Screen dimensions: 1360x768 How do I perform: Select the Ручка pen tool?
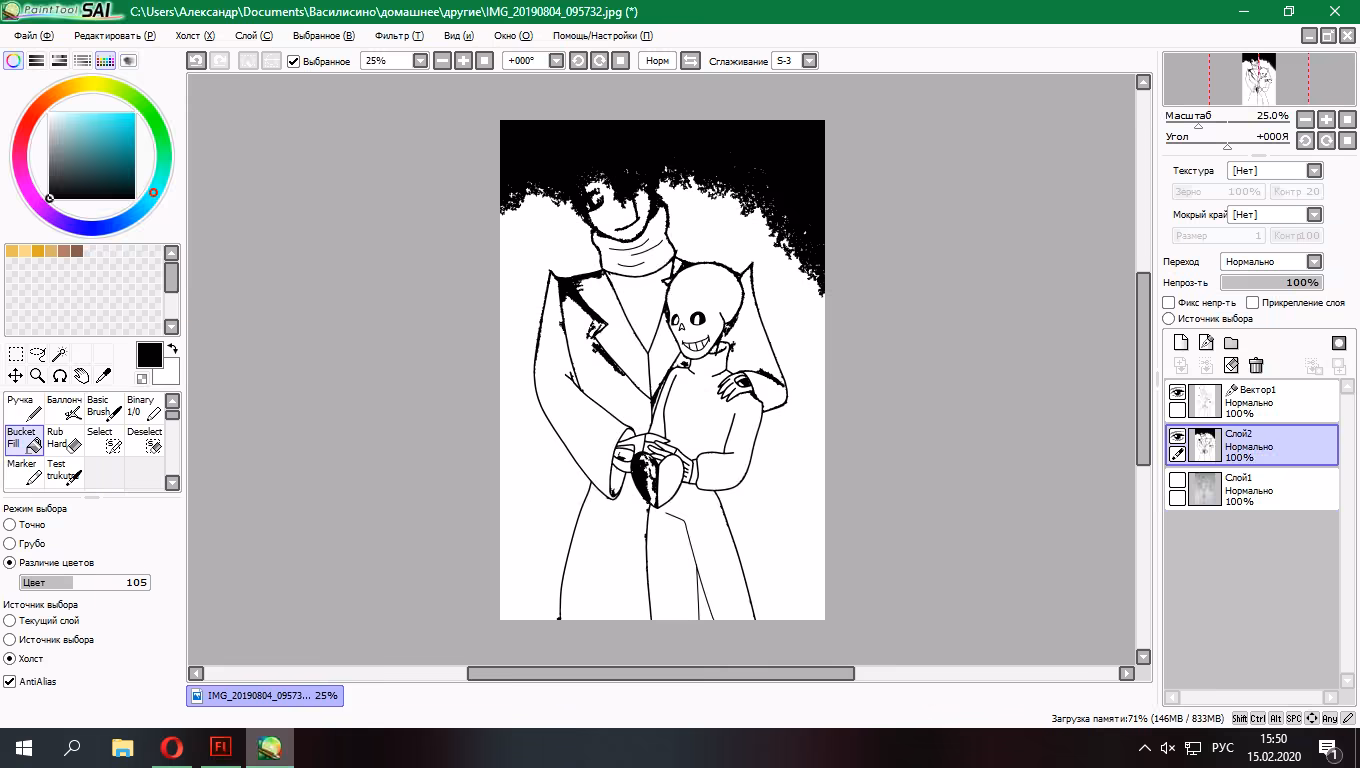(x=24, y=407)
